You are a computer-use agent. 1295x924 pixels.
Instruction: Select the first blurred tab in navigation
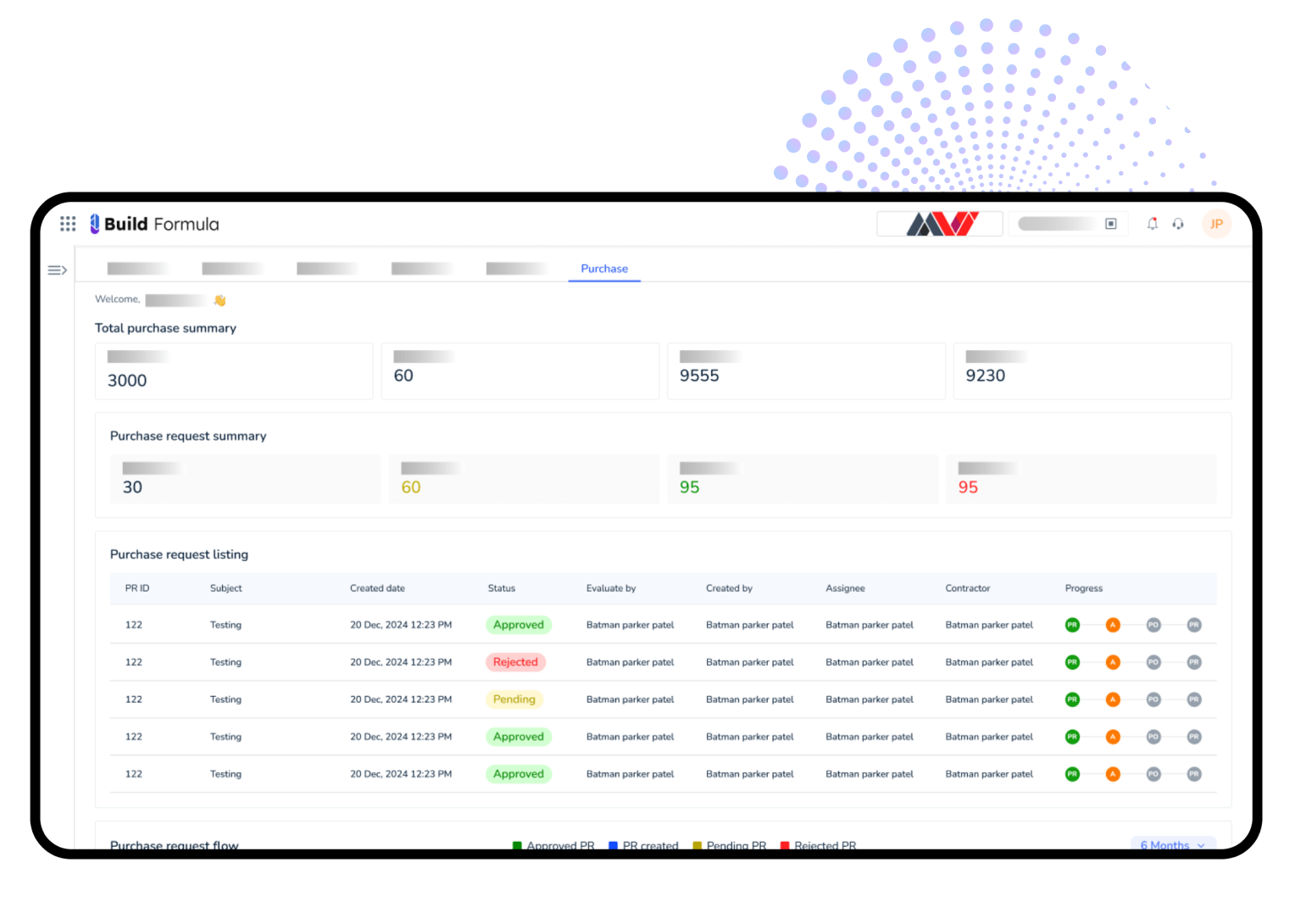(x=137, y=269)
